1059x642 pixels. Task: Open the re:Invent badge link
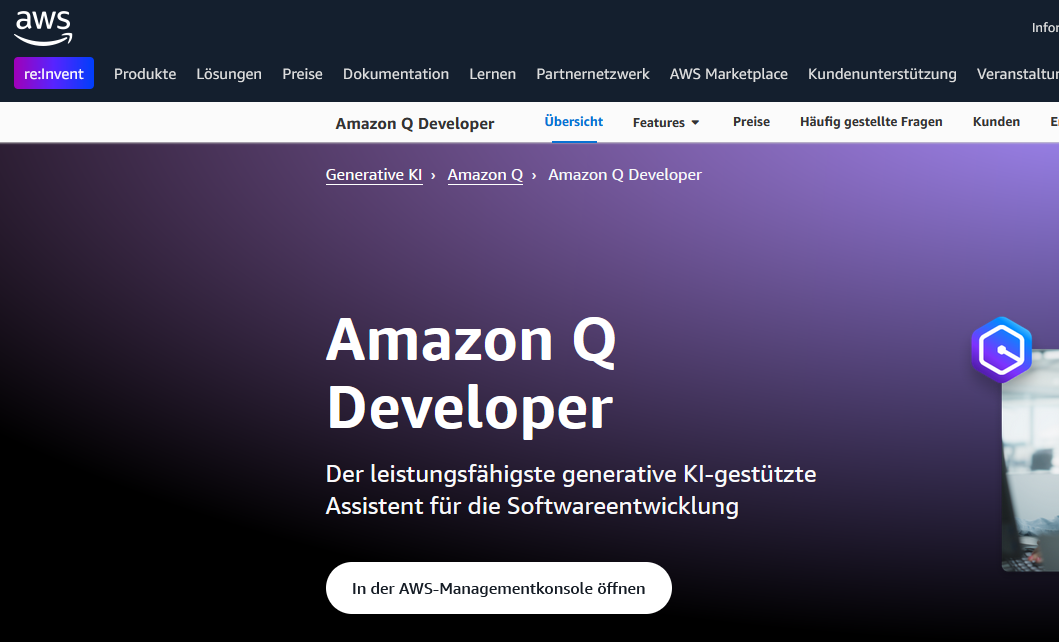[x=54, y=74]
